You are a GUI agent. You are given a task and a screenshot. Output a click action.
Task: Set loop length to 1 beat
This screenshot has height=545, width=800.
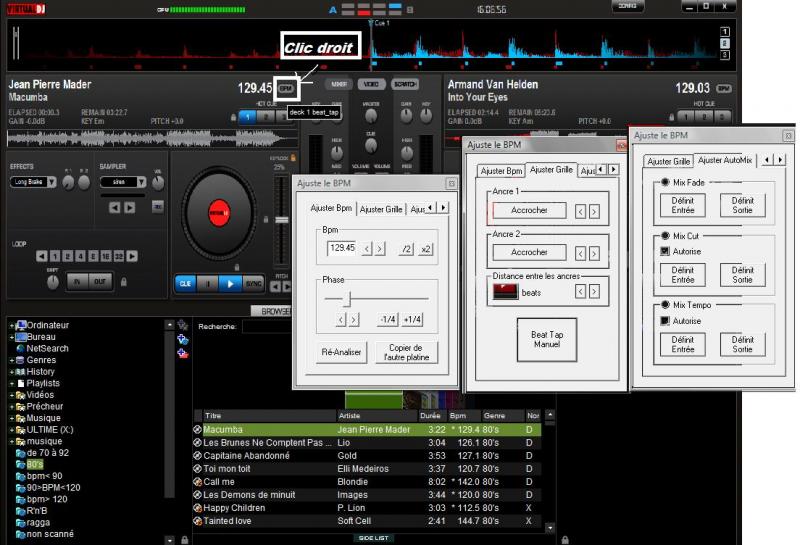55,256
